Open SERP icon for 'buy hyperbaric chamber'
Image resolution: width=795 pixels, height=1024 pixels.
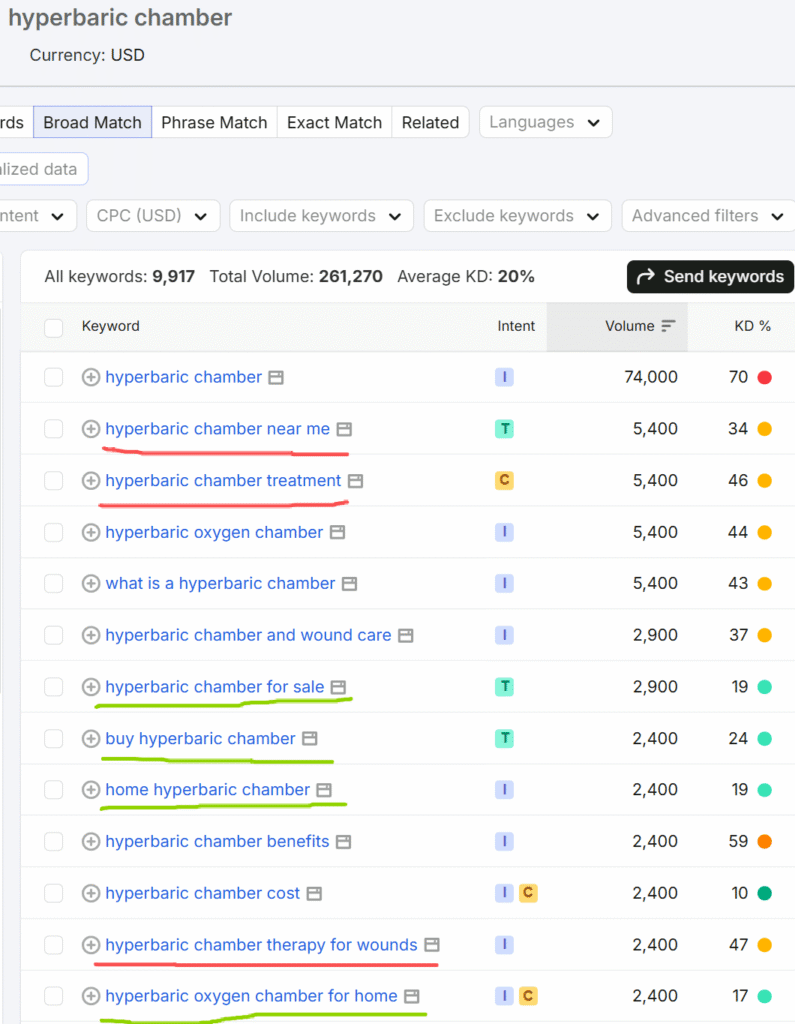(310, 739)
